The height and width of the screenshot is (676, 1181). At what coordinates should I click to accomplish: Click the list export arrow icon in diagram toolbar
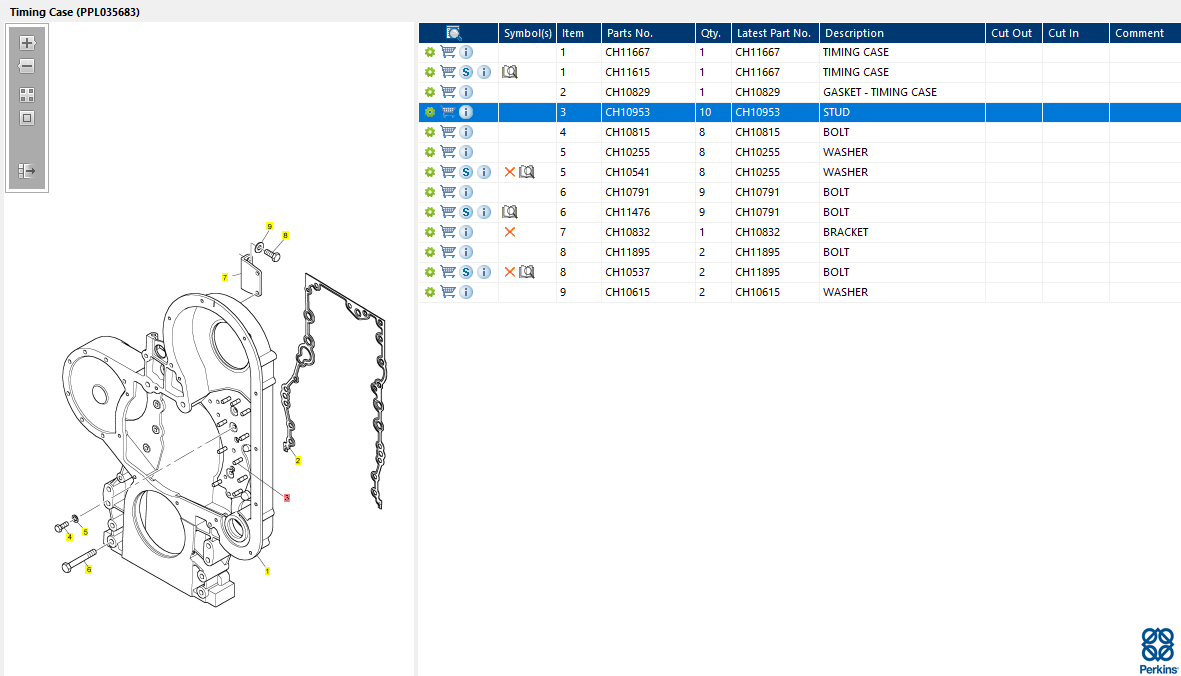click(x=27, y=171)
